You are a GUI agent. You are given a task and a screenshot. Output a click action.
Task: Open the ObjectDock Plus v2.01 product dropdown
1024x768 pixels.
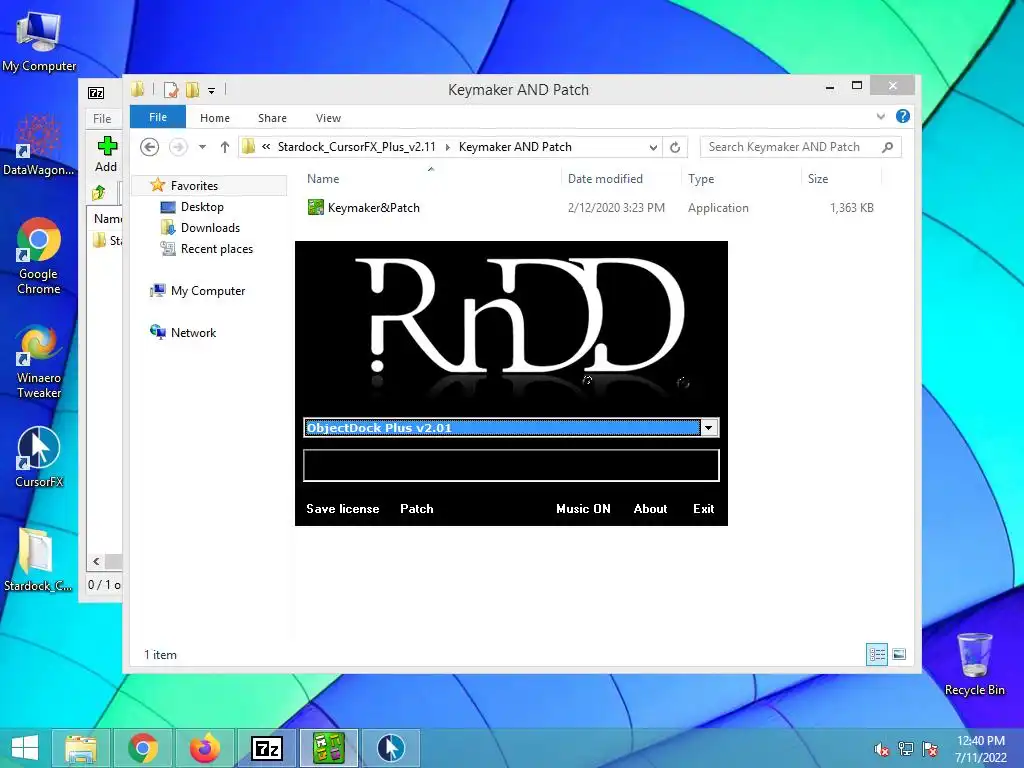709,428
